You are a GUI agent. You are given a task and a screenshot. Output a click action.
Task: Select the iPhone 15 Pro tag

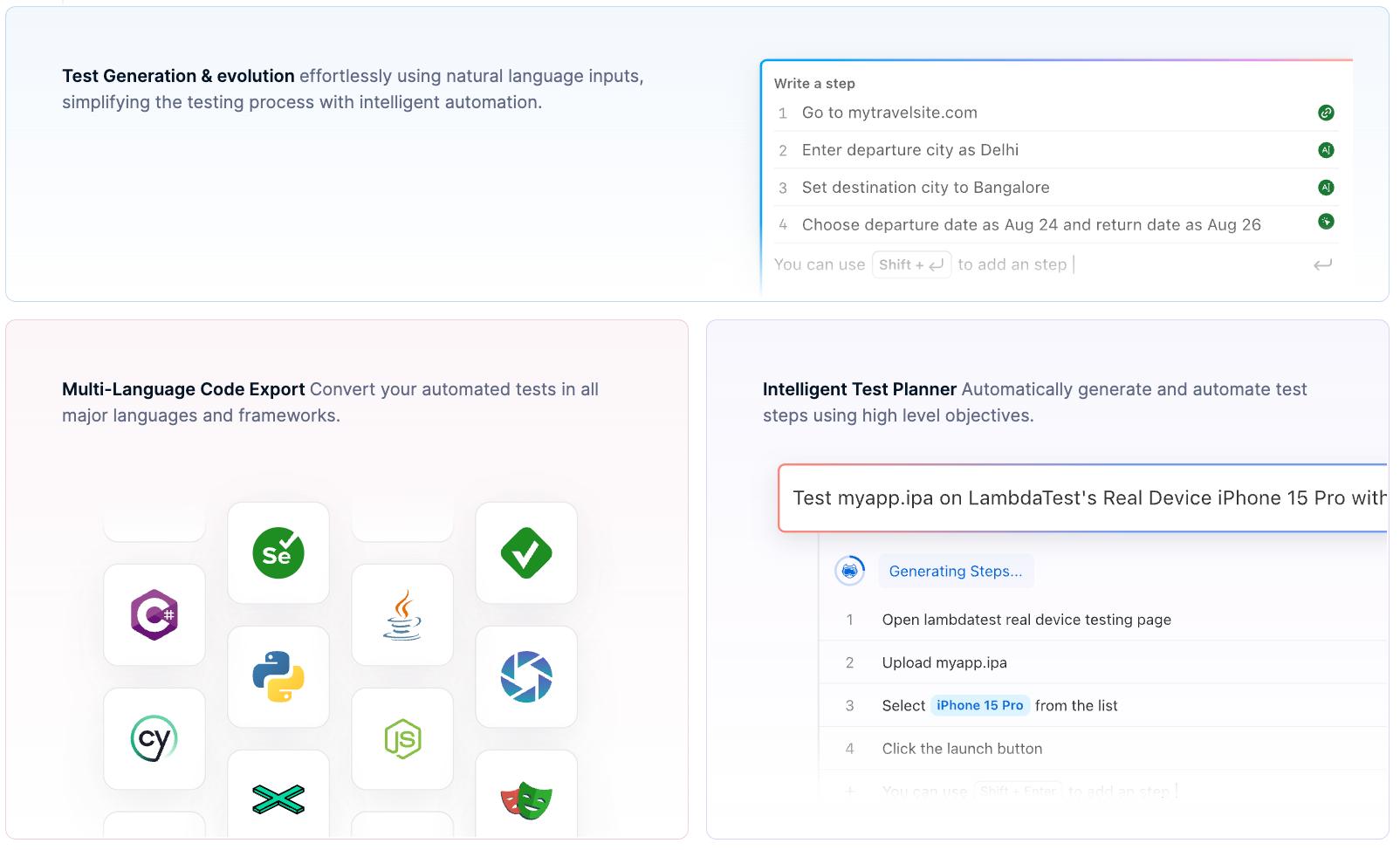980,705
